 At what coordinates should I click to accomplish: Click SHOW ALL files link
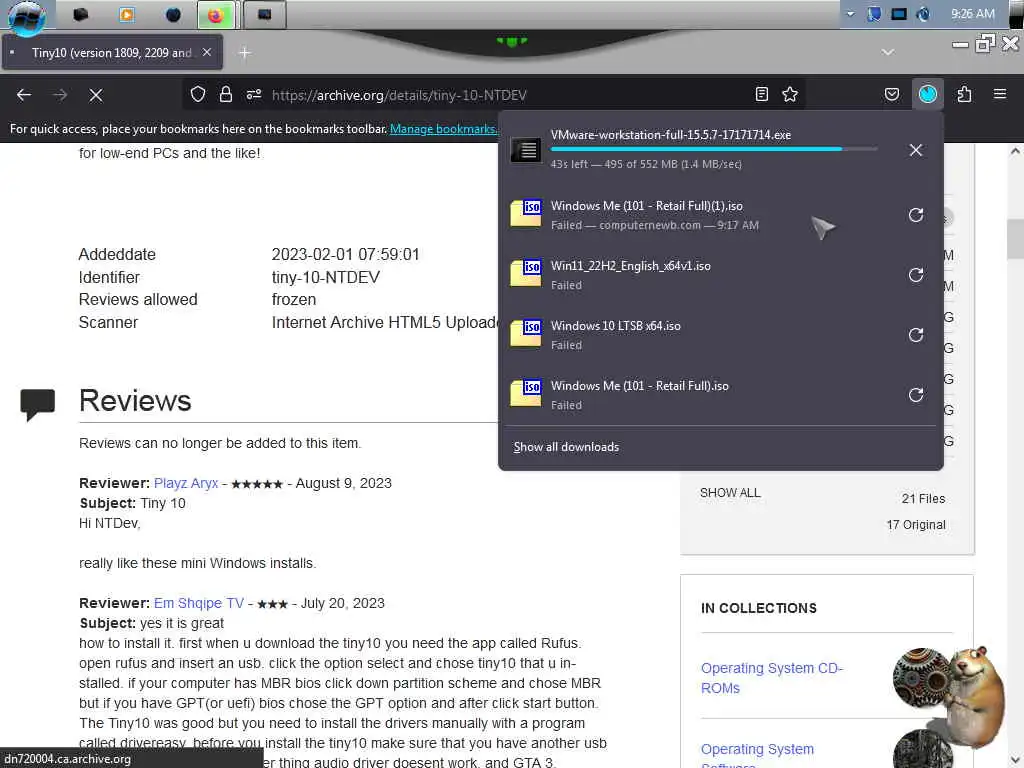[x=730, y=493]
